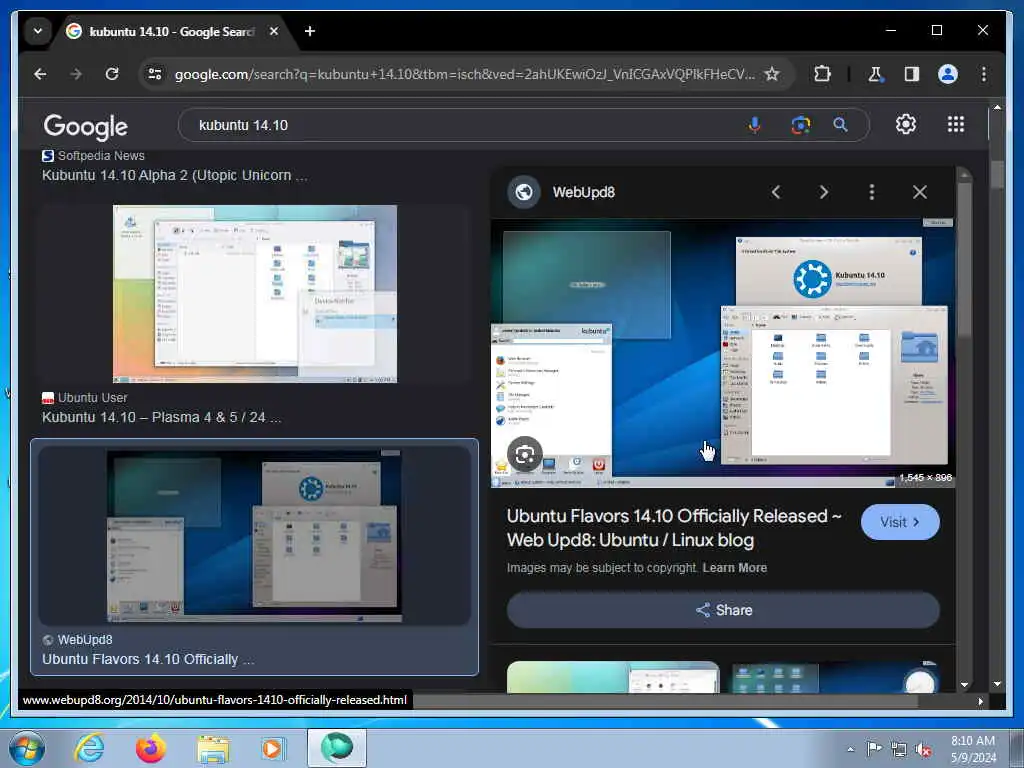Submit search with magnifier icon

(840, 125)
